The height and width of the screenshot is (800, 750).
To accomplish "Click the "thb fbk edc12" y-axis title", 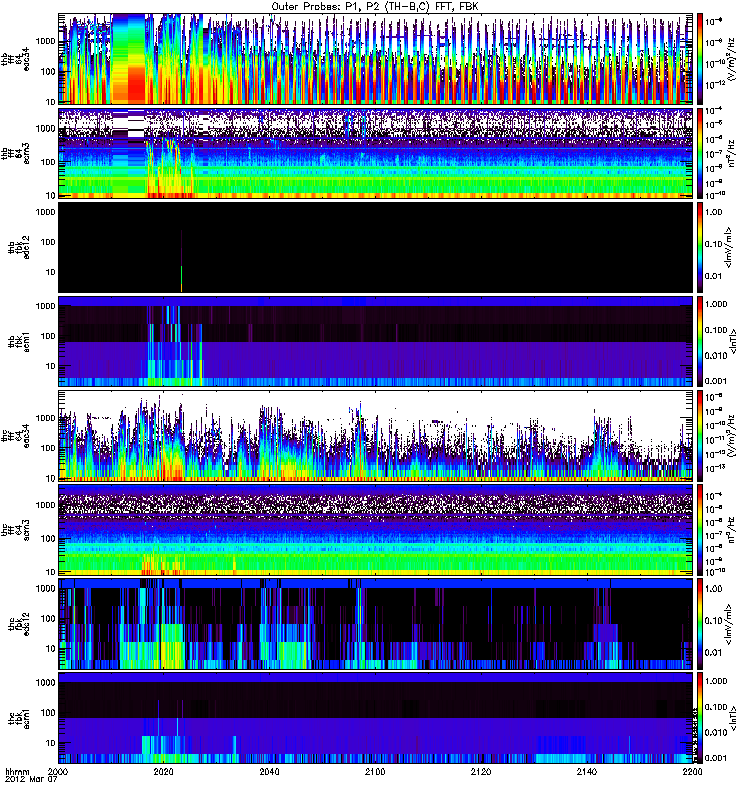I will coord(19,247).
